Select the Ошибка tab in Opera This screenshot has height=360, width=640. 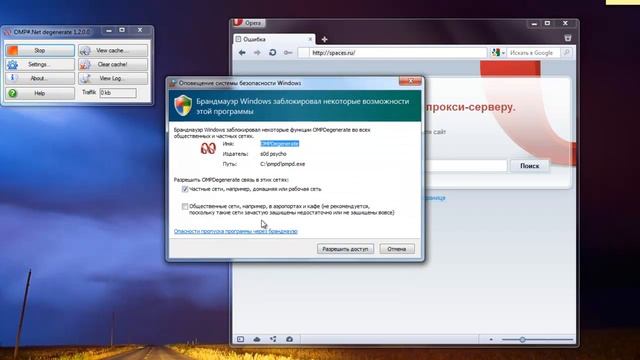click(x=273, y=39)
